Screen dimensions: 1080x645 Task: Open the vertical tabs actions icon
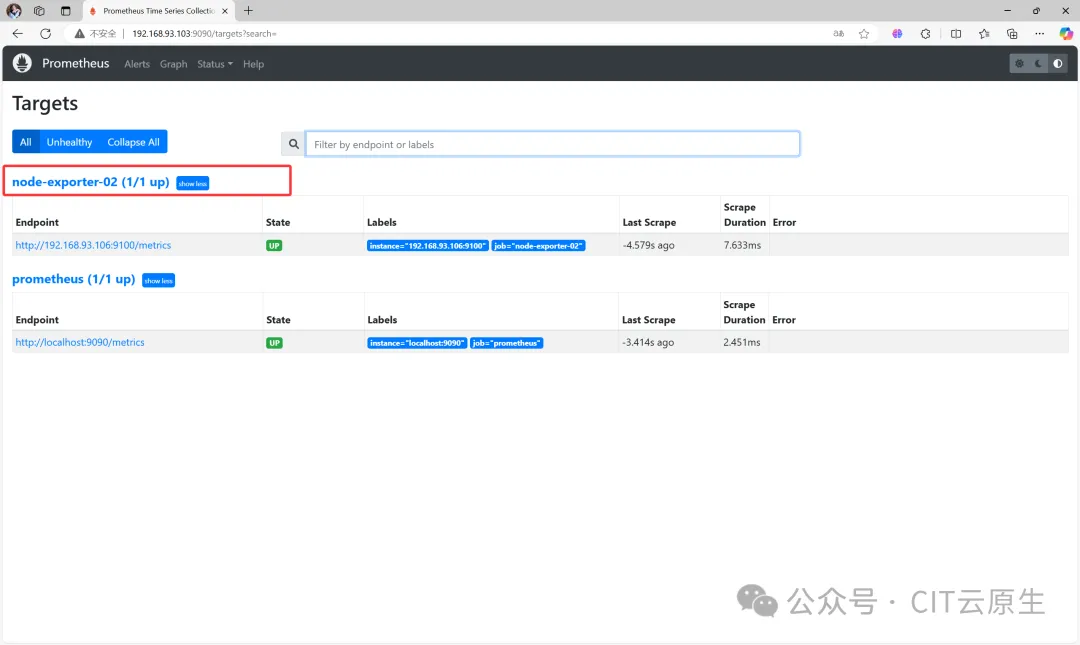click(x=65, y=11)
